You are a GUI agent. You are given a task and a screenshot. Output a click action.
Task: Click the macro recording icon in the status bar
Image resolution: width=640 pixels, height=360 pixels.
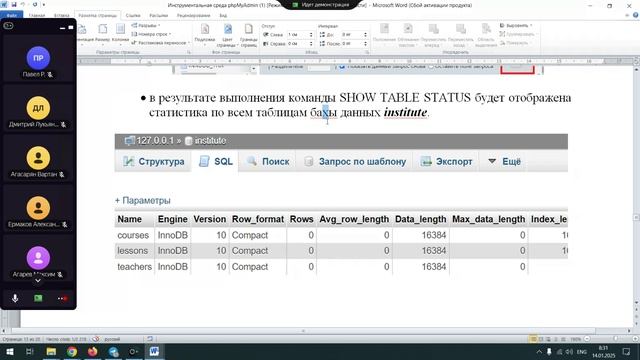tap(150, 339)
